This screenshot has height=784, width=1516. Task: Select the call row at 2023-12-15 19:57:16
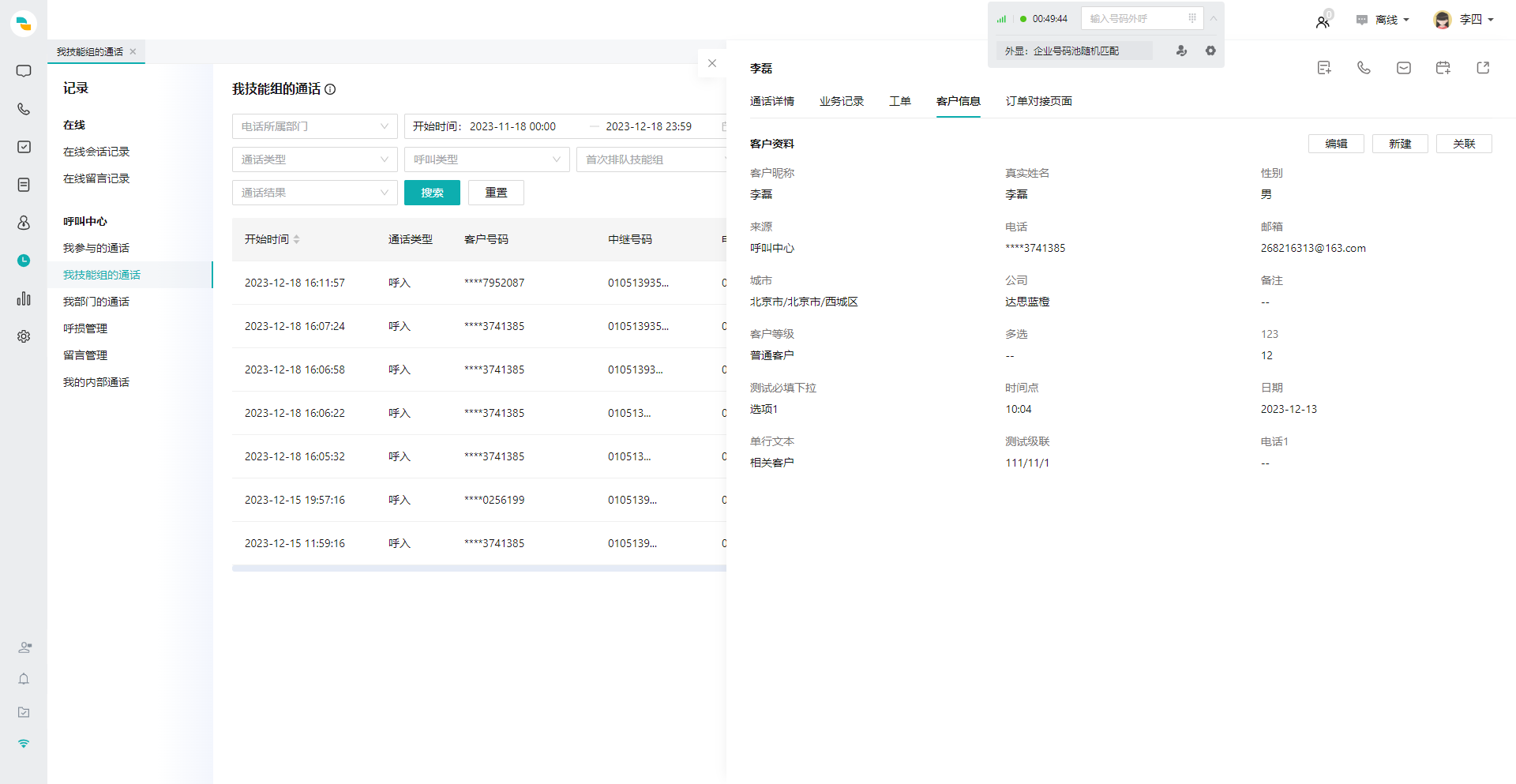(479, 500)
